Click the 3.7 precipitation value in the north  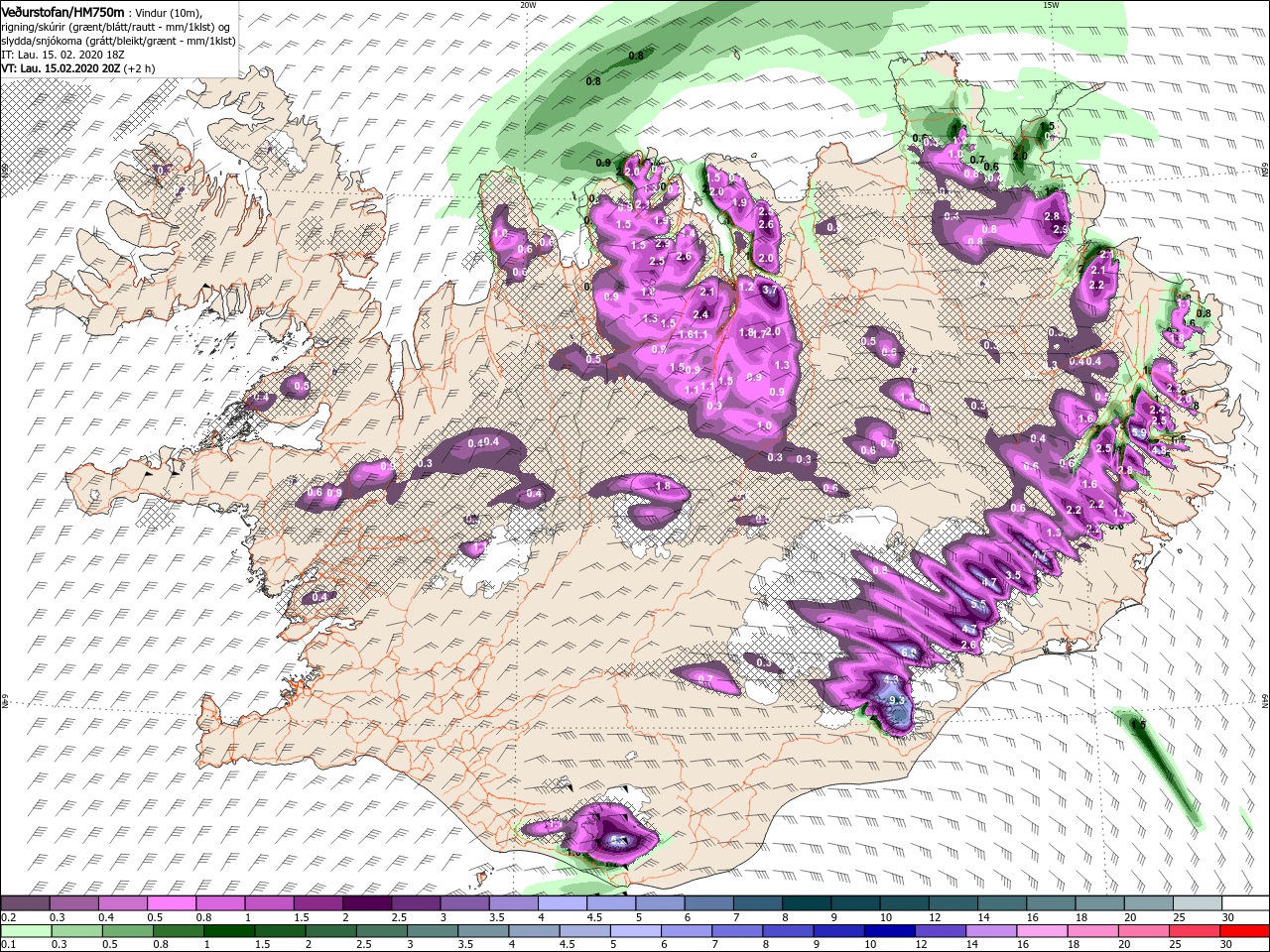tap(771, 290)
